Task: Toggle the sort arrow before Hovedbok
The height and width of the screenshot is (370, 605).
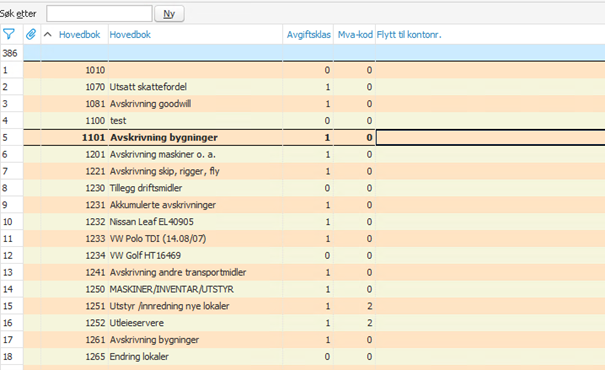Action: tap(47, 35)
